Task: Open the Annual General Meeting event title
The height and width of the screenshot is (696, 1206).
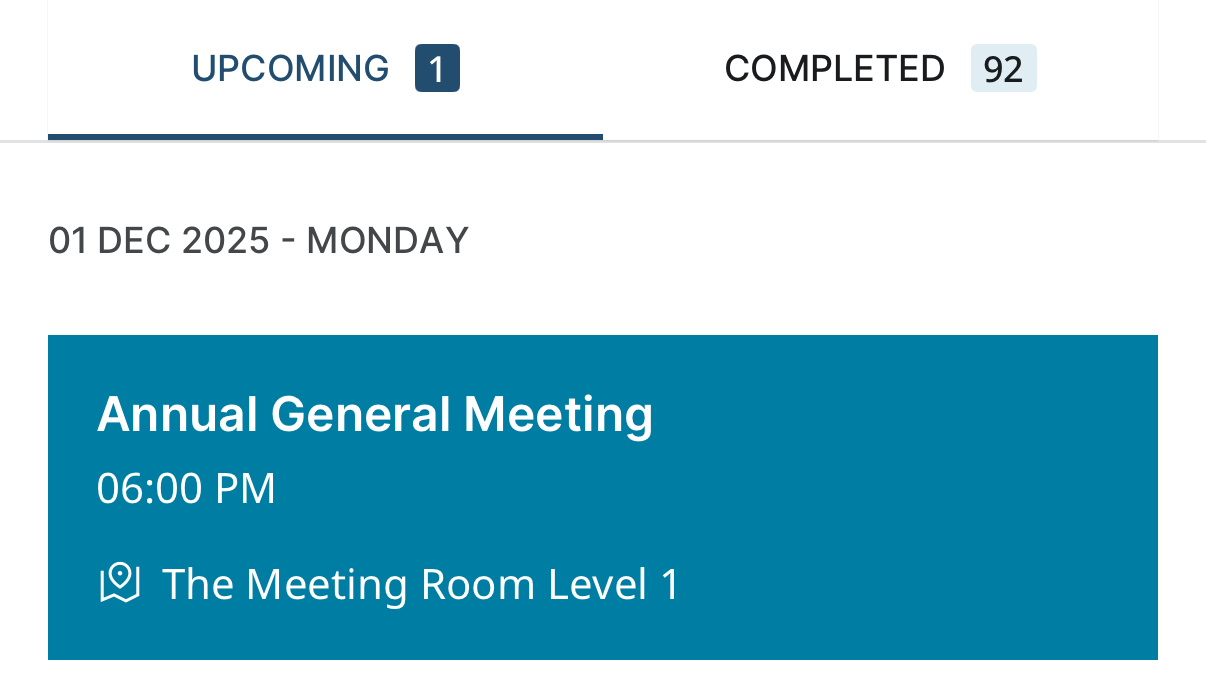Action: click(x=375, y=414)
